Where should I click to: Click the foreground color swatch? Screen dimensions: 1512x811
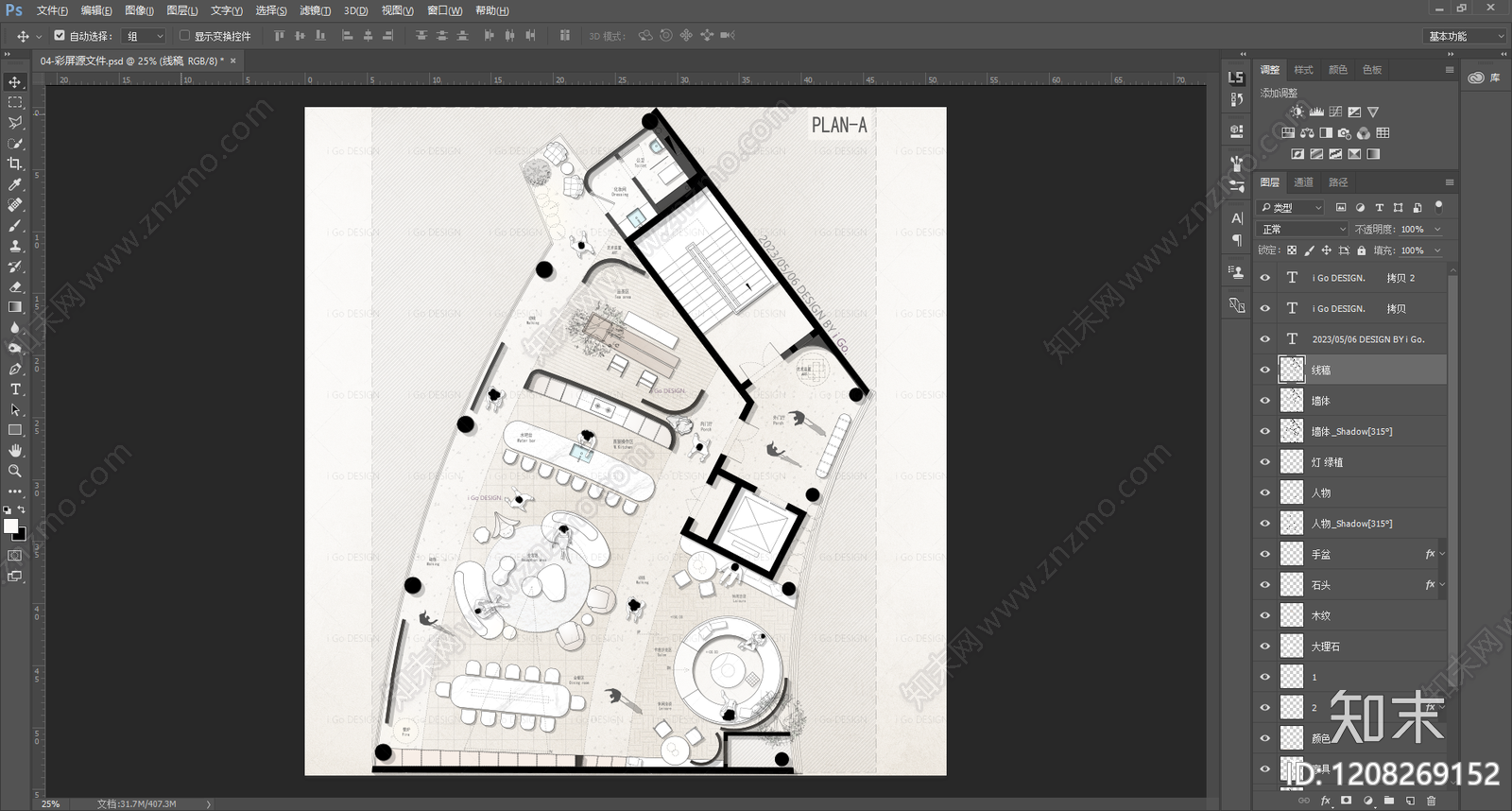point(10,526)
